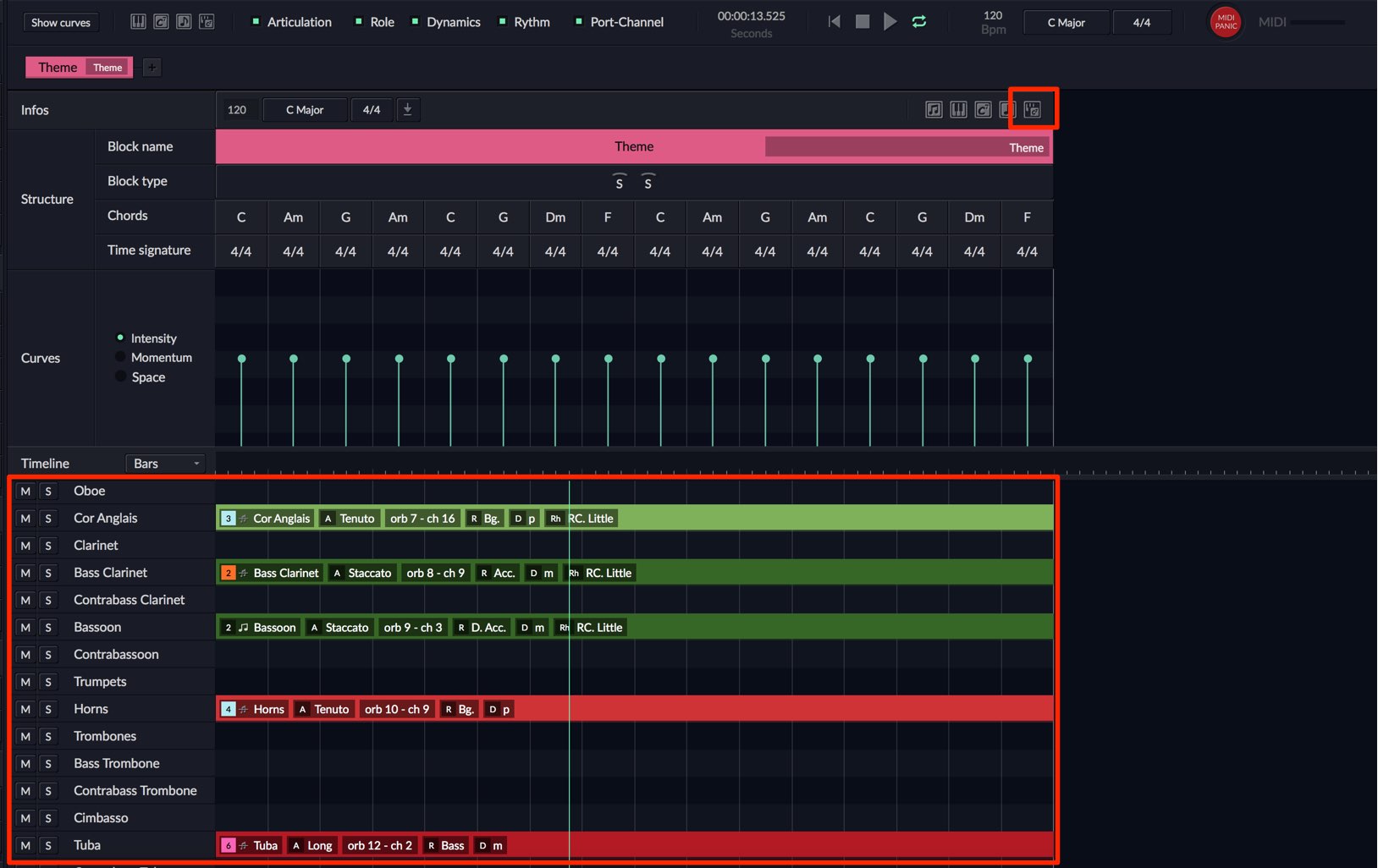The height and width of the screenshot is (868, 1378).
Task: Mute the Oboe track
Action: coord(25,491)
